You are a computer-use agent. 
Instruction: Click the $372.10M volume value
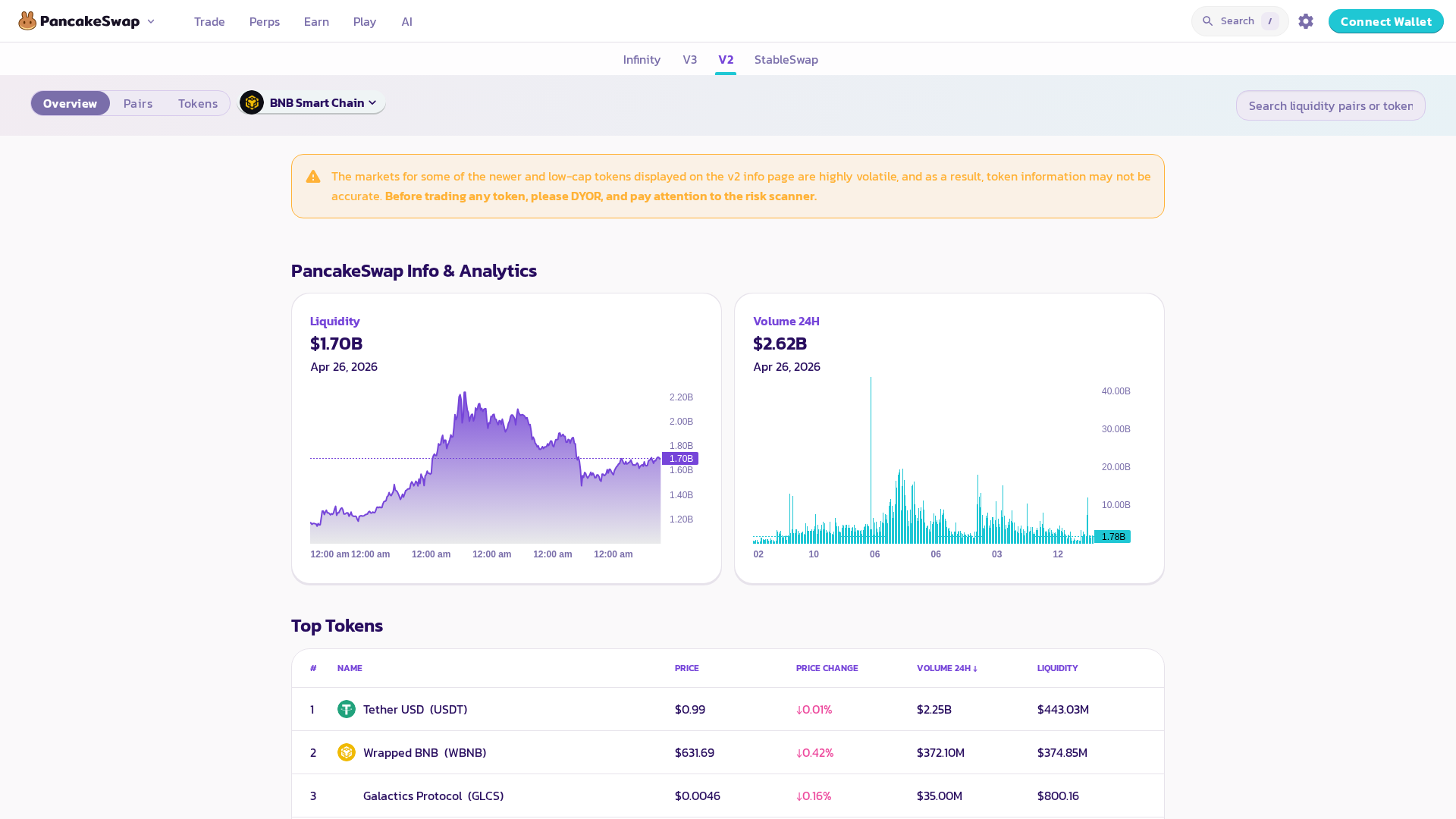pyautogui.click(x=941, y=752)
